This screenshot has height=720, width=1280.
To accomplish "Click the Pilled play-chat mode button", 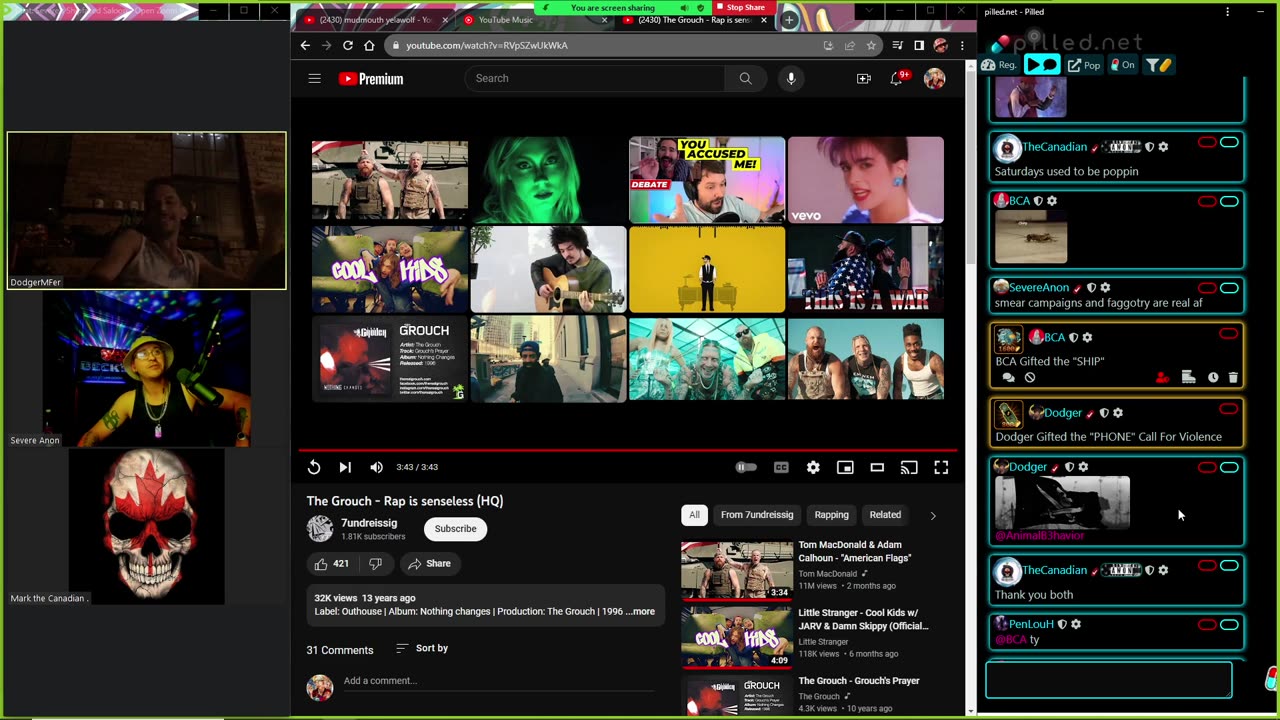I will point(1042,65).
